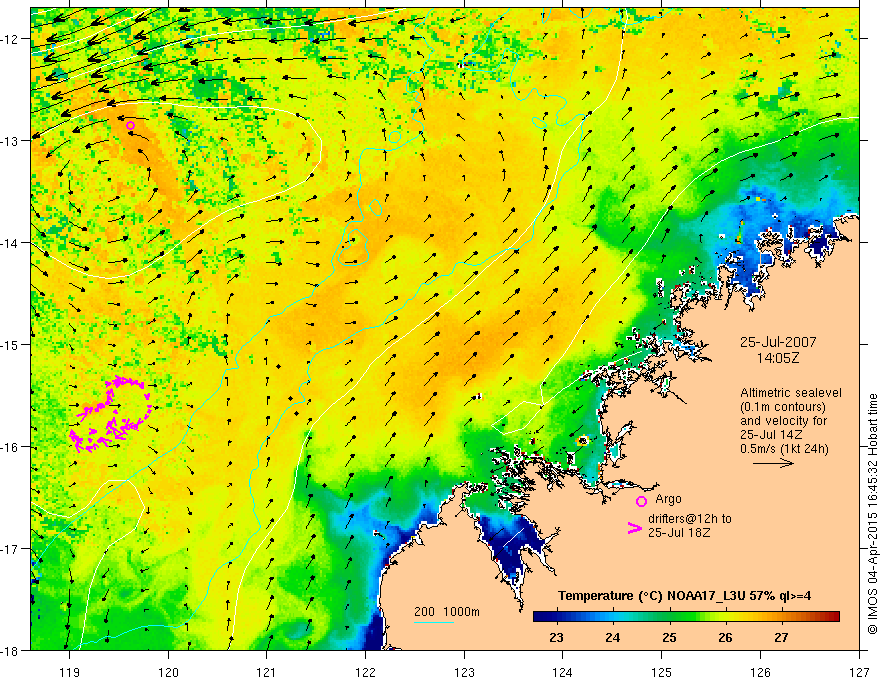Click the '27' colorbar tick label

(x=781, y=637)
